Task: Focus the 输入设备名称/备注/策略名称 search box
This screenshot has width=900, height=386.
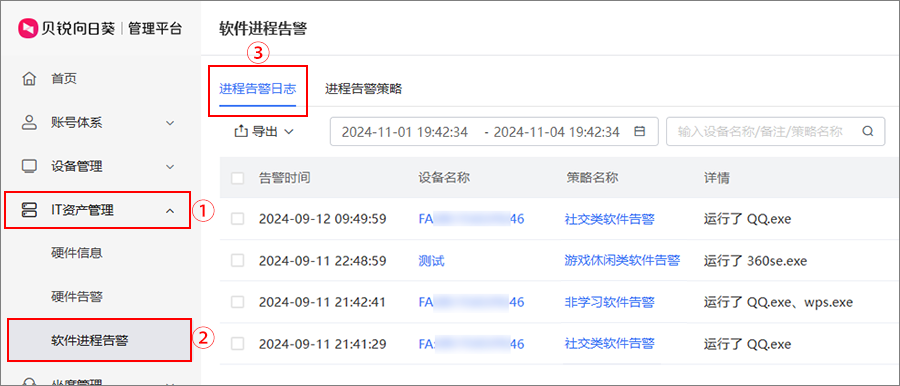Action: (775, 132)
